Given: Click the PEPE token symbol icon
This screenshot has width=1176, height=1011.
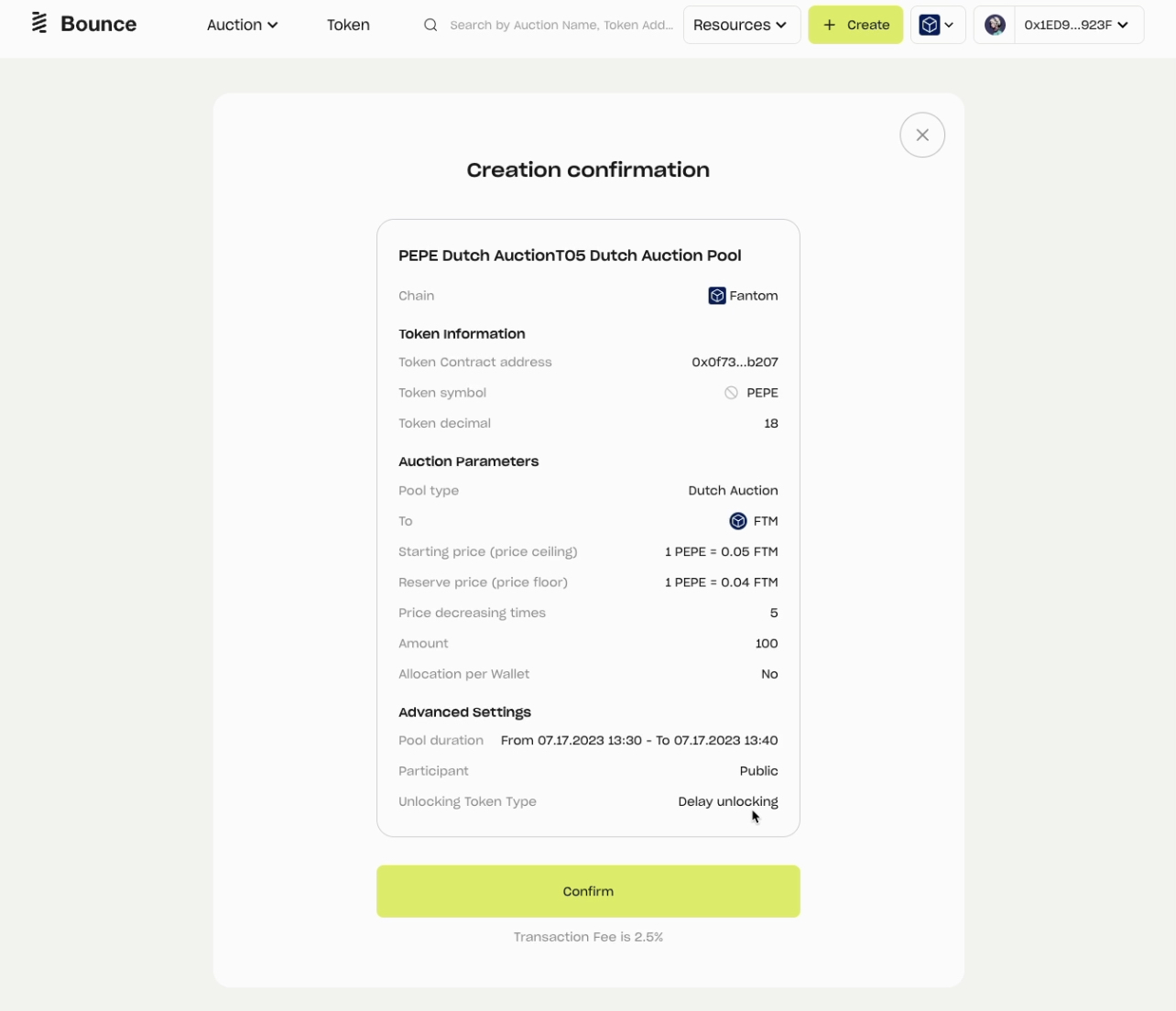Looking at the screenshot, I should pyautogui.click(x=731, y=393).
